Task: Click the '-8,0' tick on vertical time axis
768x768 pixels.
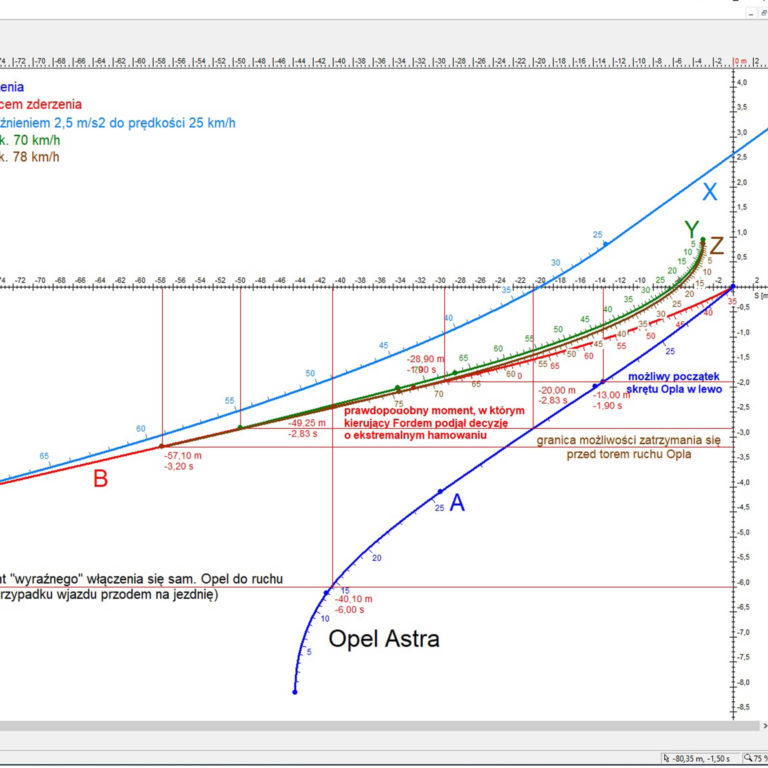Action: [x=743, y=682]
